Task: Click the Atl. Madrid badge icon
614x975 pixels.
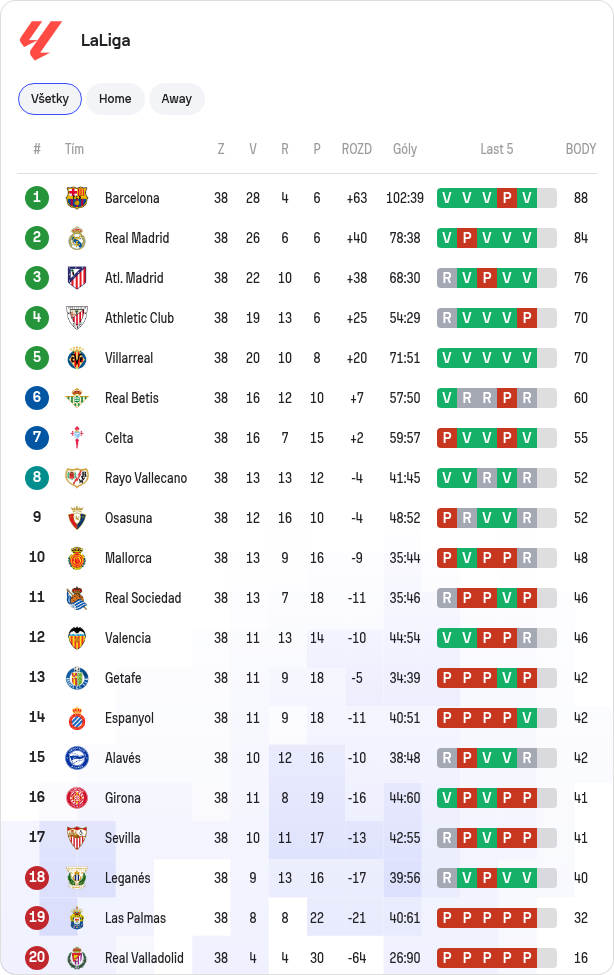Action: point(77,278)
